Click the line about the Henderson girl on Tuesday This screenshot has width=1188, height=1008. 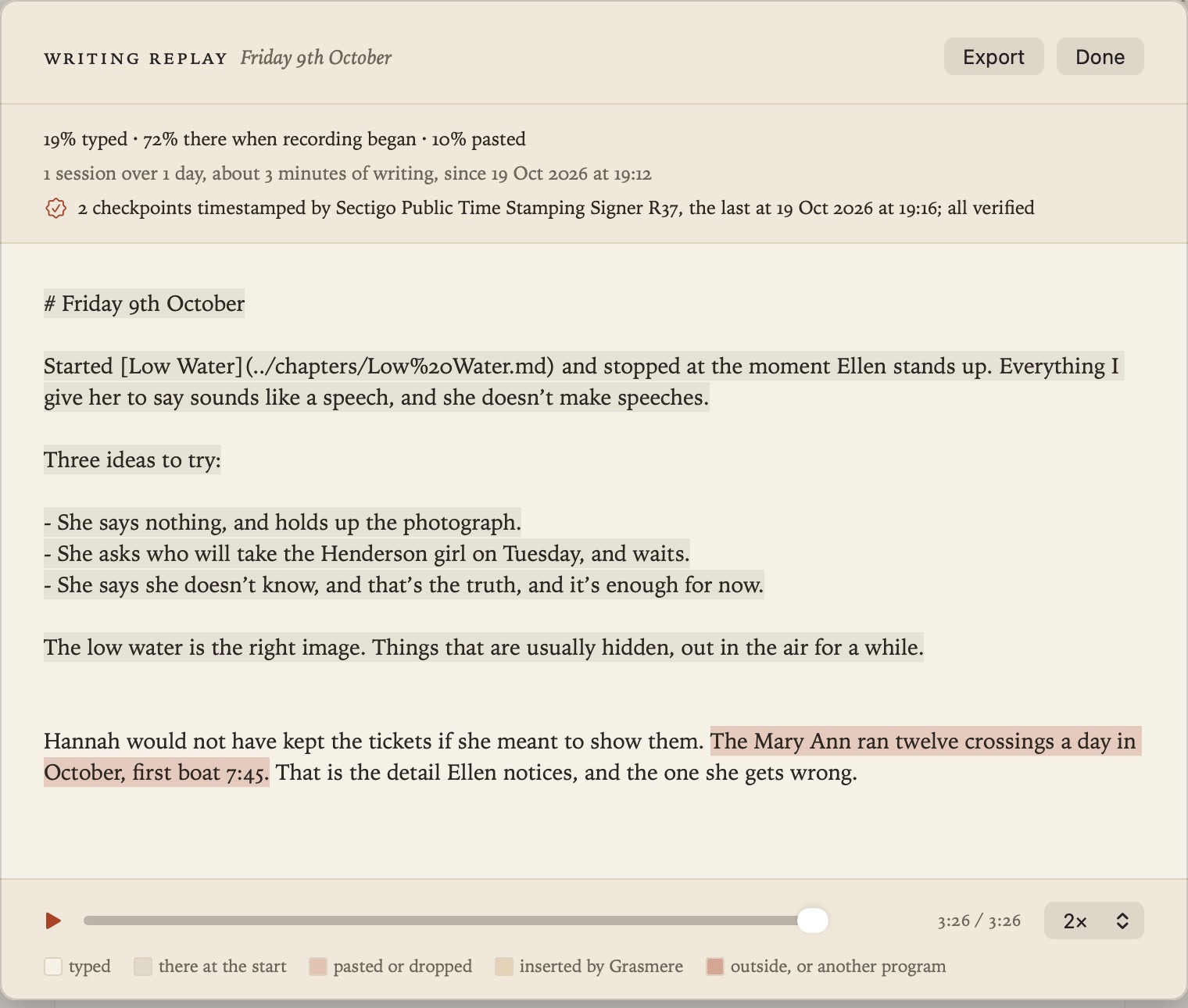point(367,553)
